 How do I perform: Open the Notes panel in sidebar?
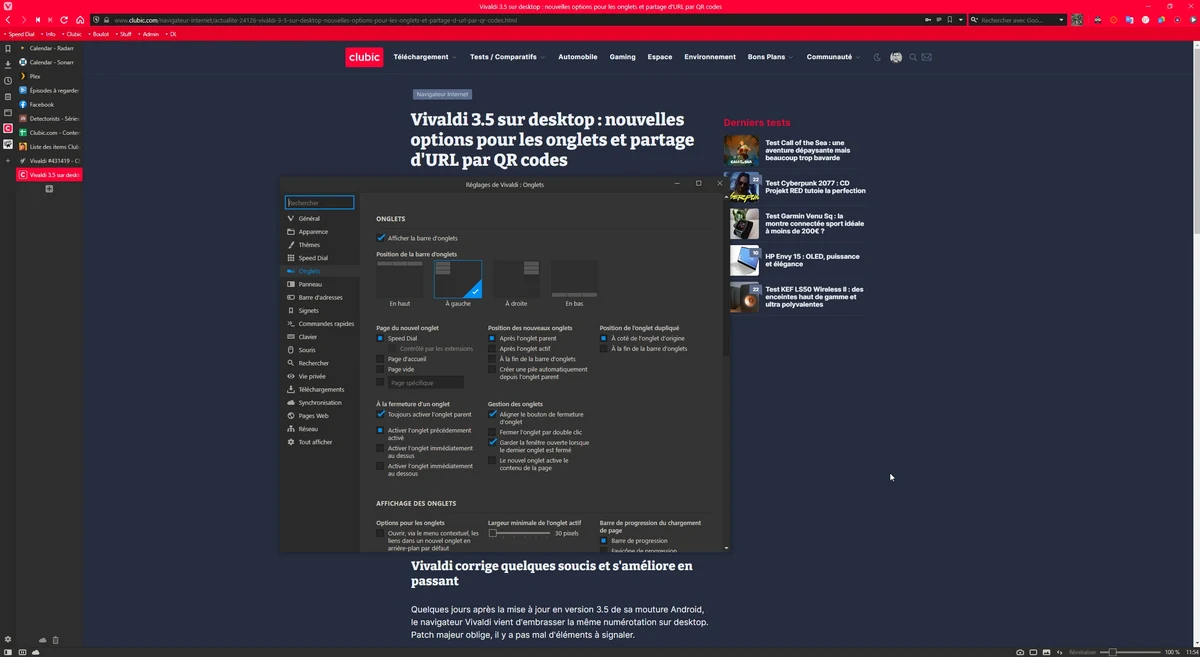click(x=8, y=96)
